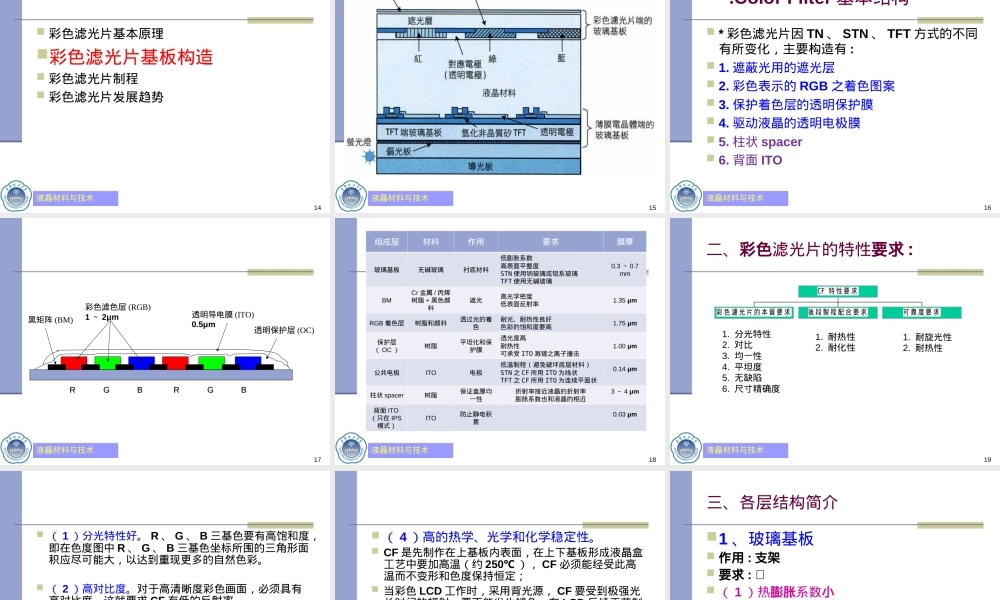Click the bullet 彩色滤光片制程

[x=93, y=78]
